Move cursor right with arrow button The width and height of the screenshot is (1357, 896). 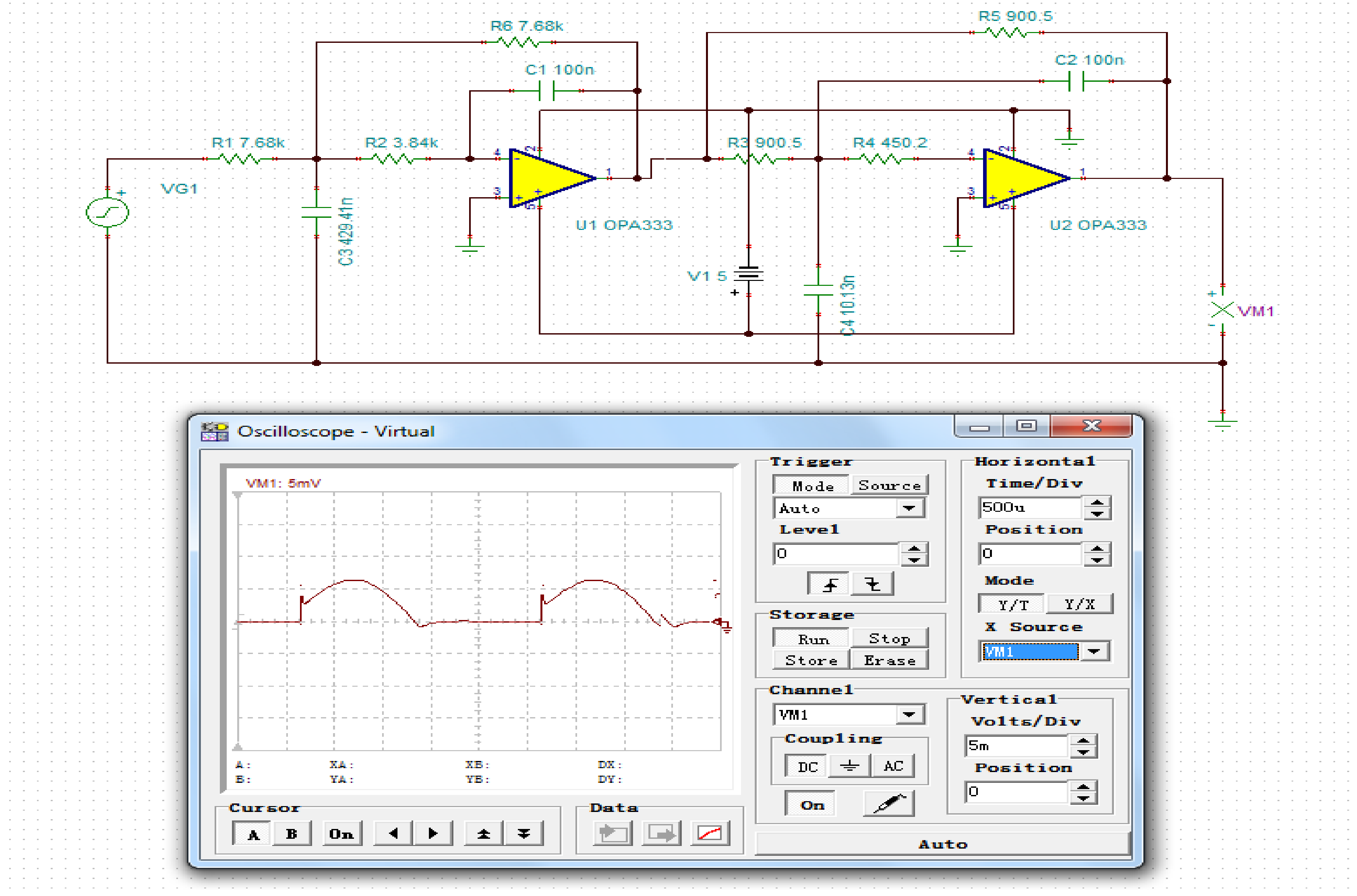click(x=433, y=834)
